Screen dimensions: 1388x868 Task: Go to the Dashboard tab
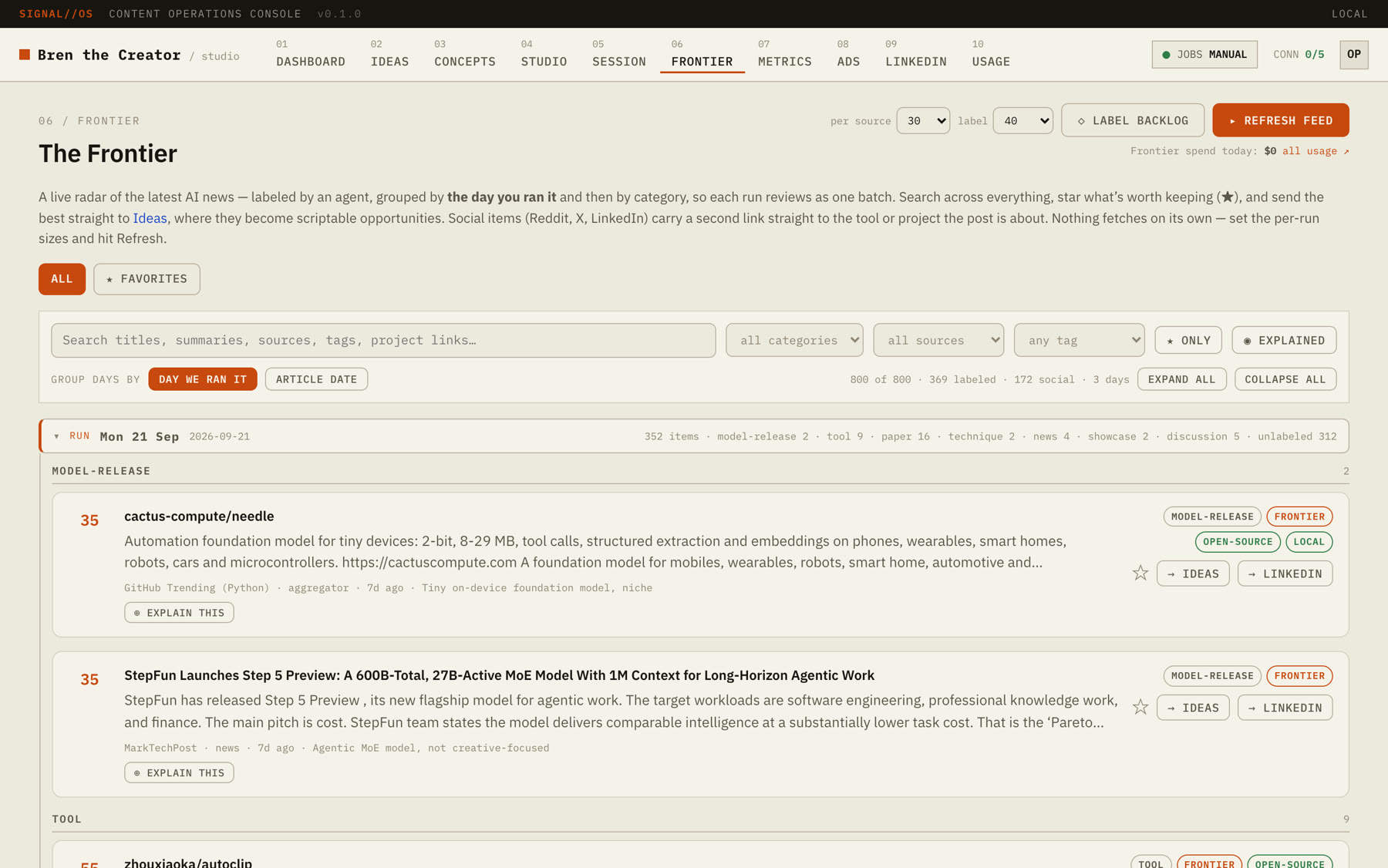click(311, 55)
